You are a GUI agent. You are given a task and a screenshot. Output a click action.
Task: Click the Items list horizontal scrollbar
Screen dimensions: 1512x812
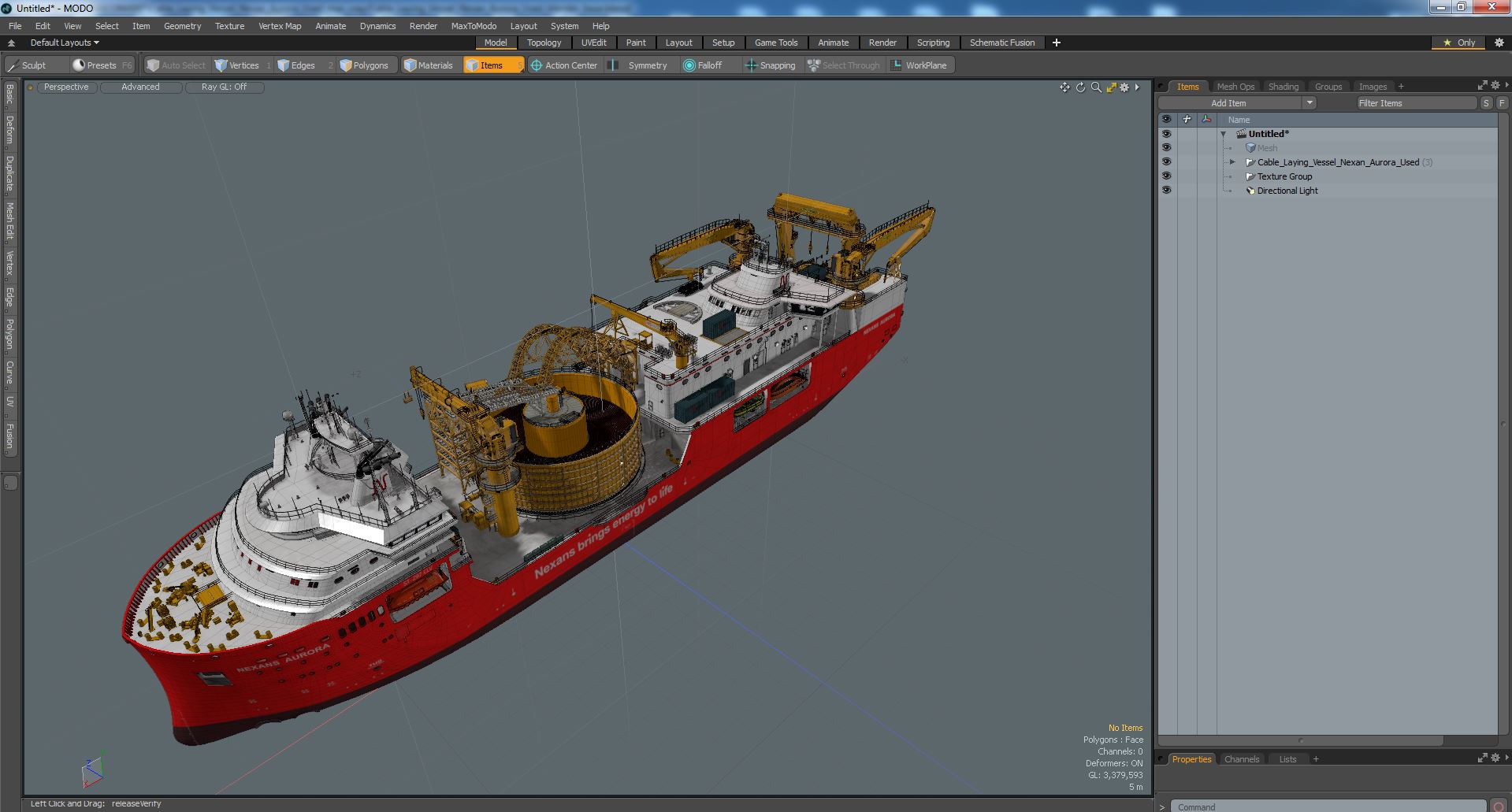[x=1300, y=740]
